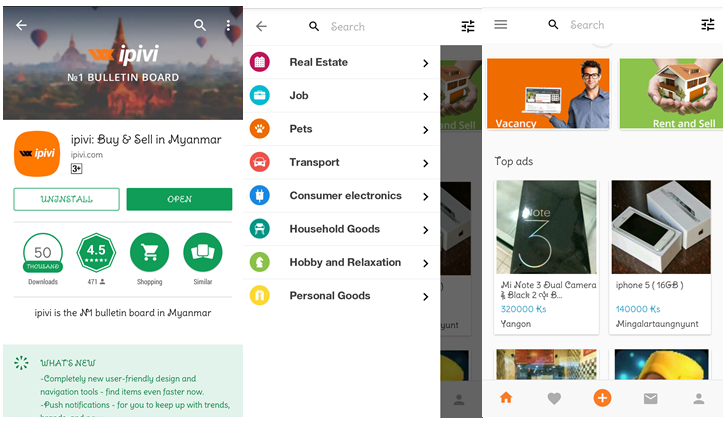Image resolution: width=726 pixels, height=422 pixels.
Task: Open the iphone 5 (16GB) ad photo
Action: point(661,227)
